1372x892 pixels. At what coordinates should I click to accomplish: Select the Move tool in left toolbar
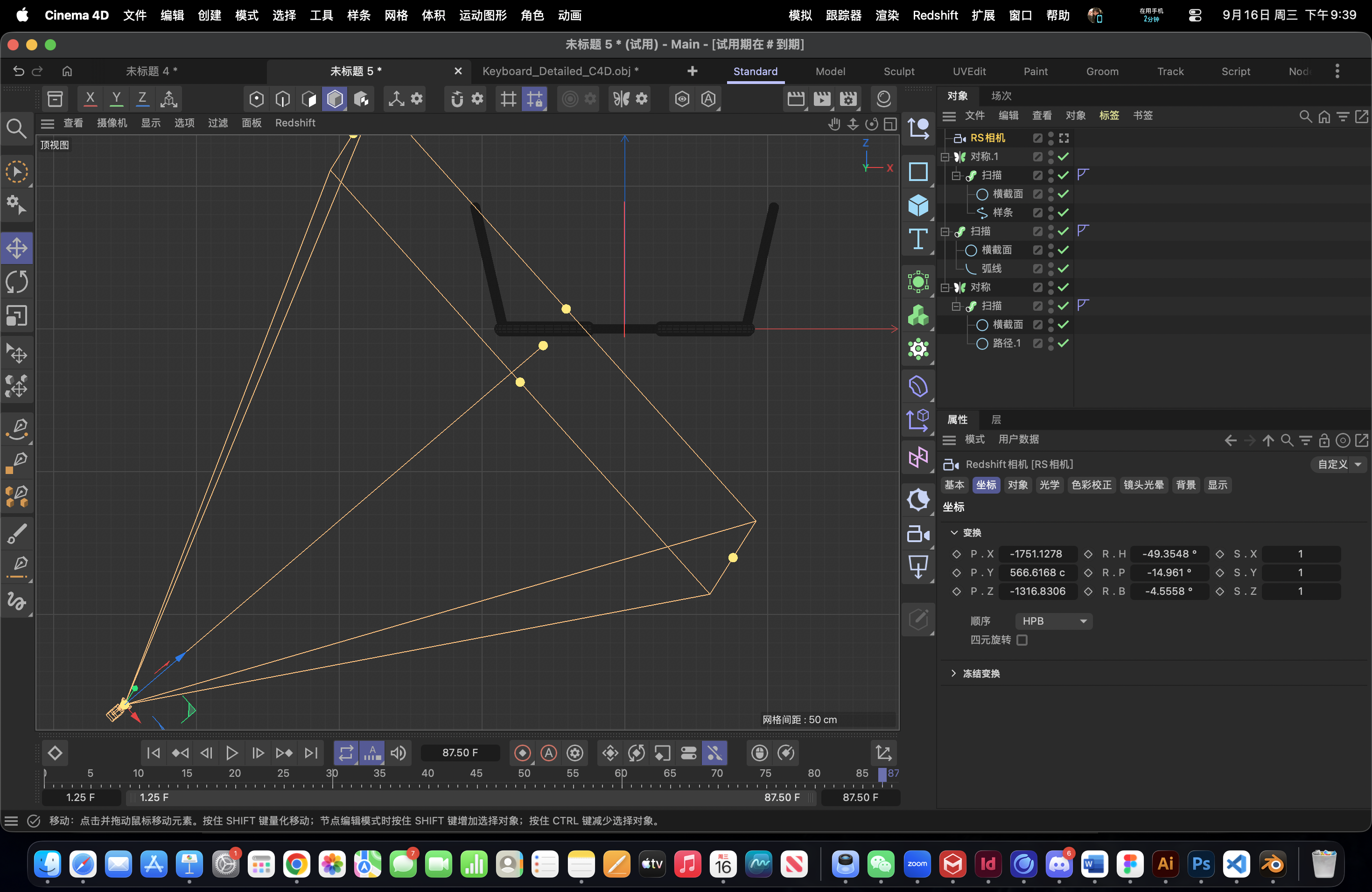pyautogui.click(x=17, y=248)
